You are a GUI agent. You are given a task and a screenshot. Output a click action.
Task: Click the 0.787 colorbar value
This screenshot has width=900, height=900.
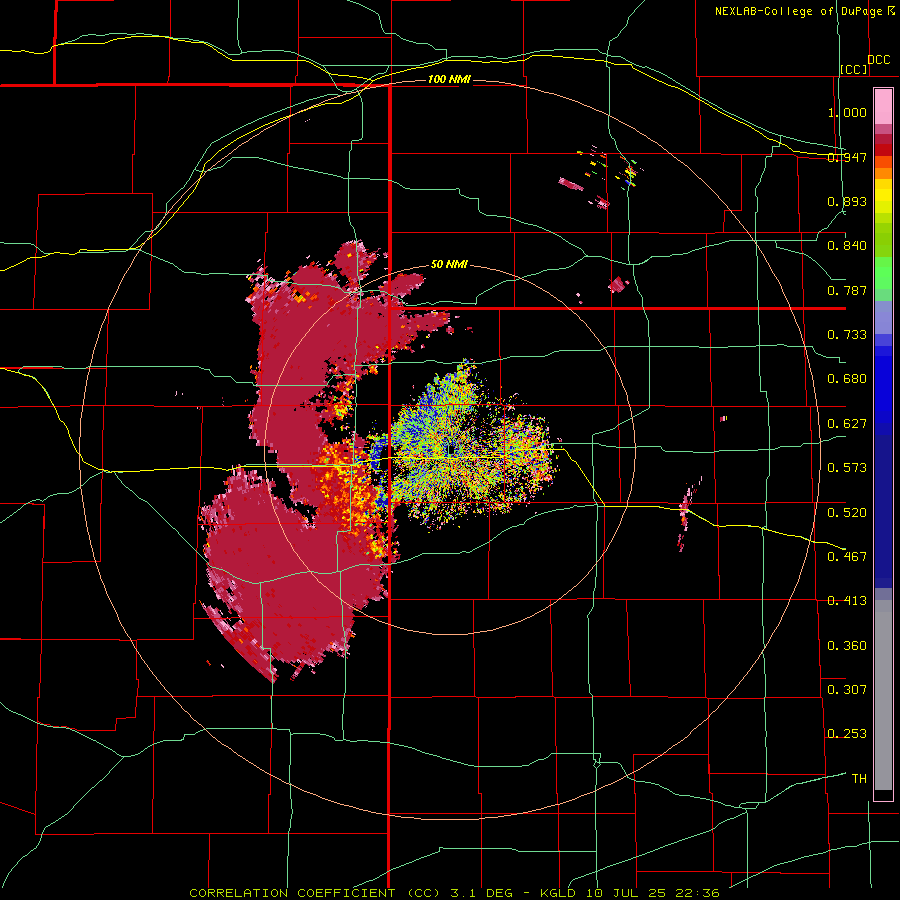(847, 290)
